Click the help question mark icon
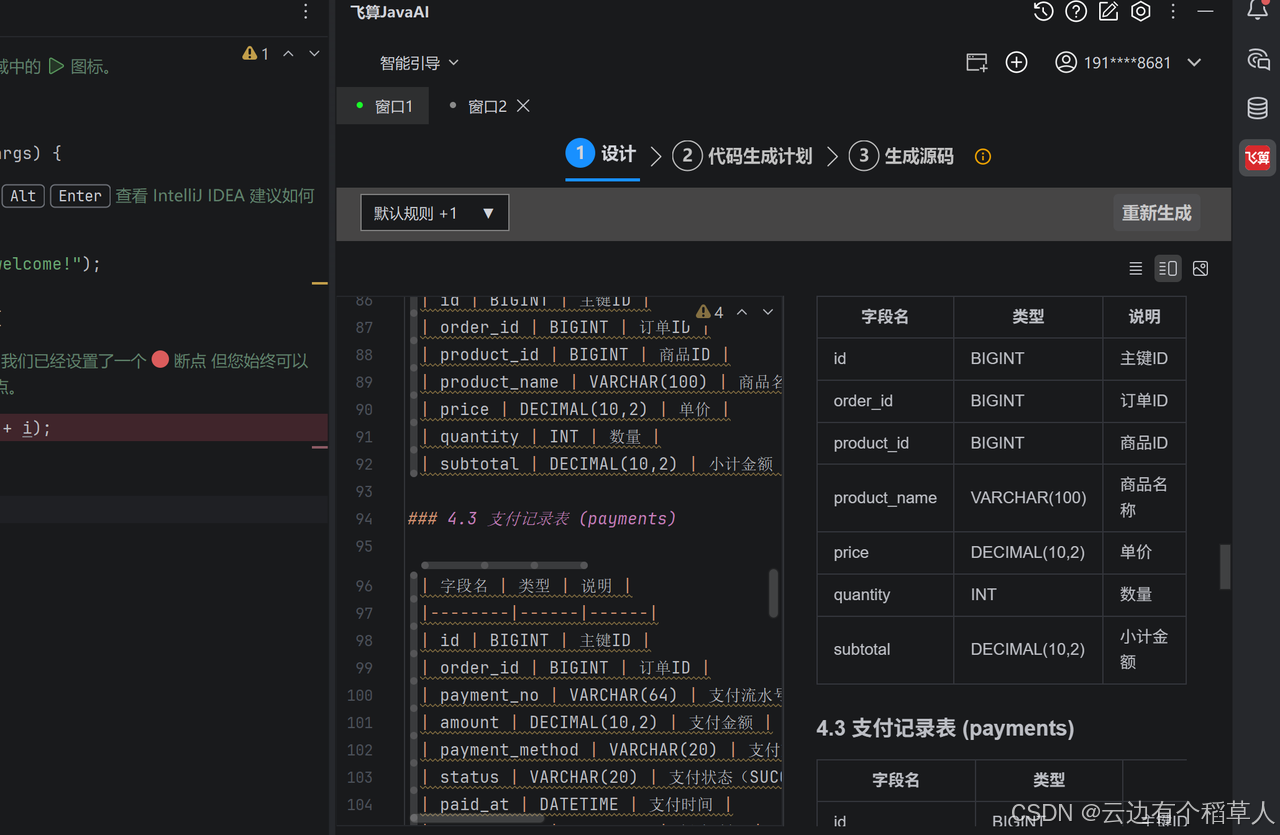 click(x=1076, y=12)
